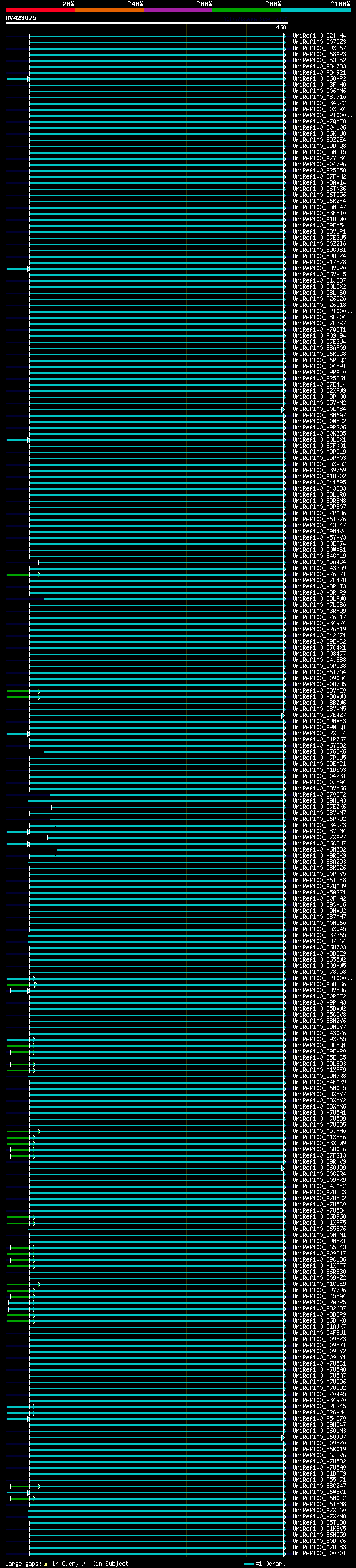This screenshot has height=1568, width=356.
Task: Select hit label UniRef100_P09094
Action: 319,335
